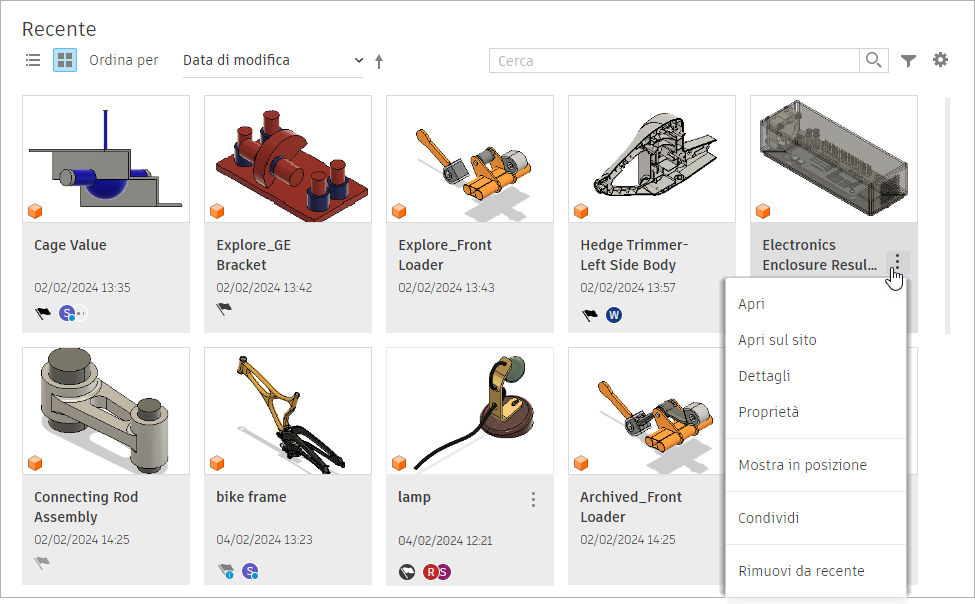Open the Explore_GE Bracket thumbnail
Viewport: 975px width, 604px height.
point(288,159)
